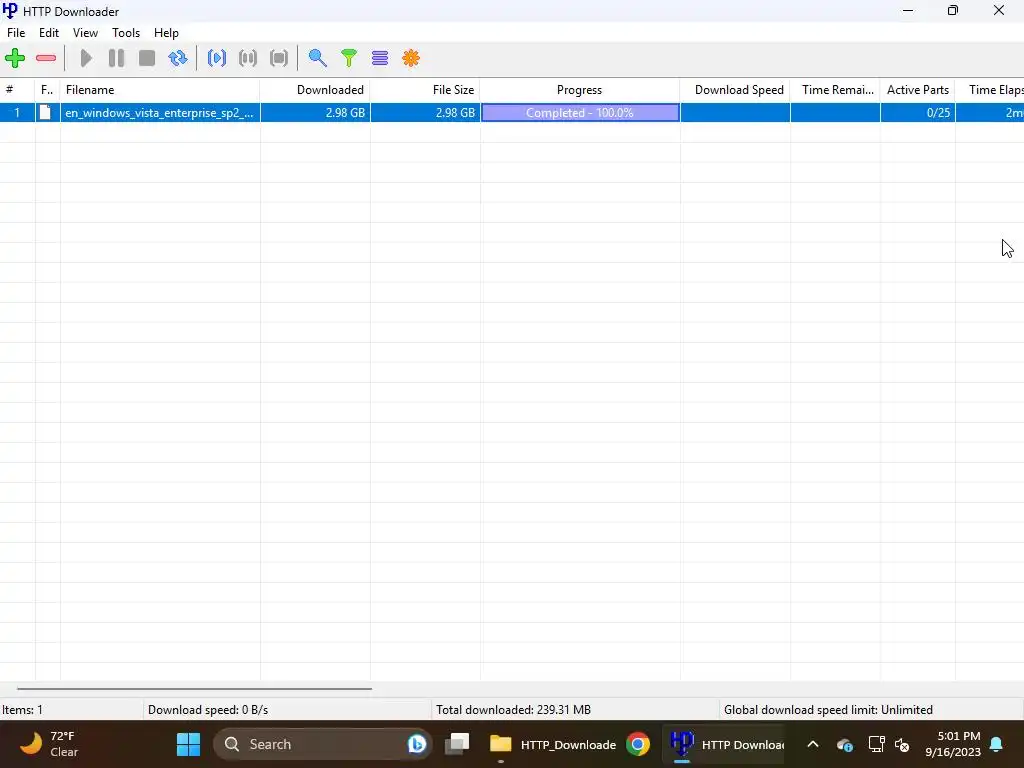Click the cloud sync status tray icon
The image size is (1024, 768).
844,744
